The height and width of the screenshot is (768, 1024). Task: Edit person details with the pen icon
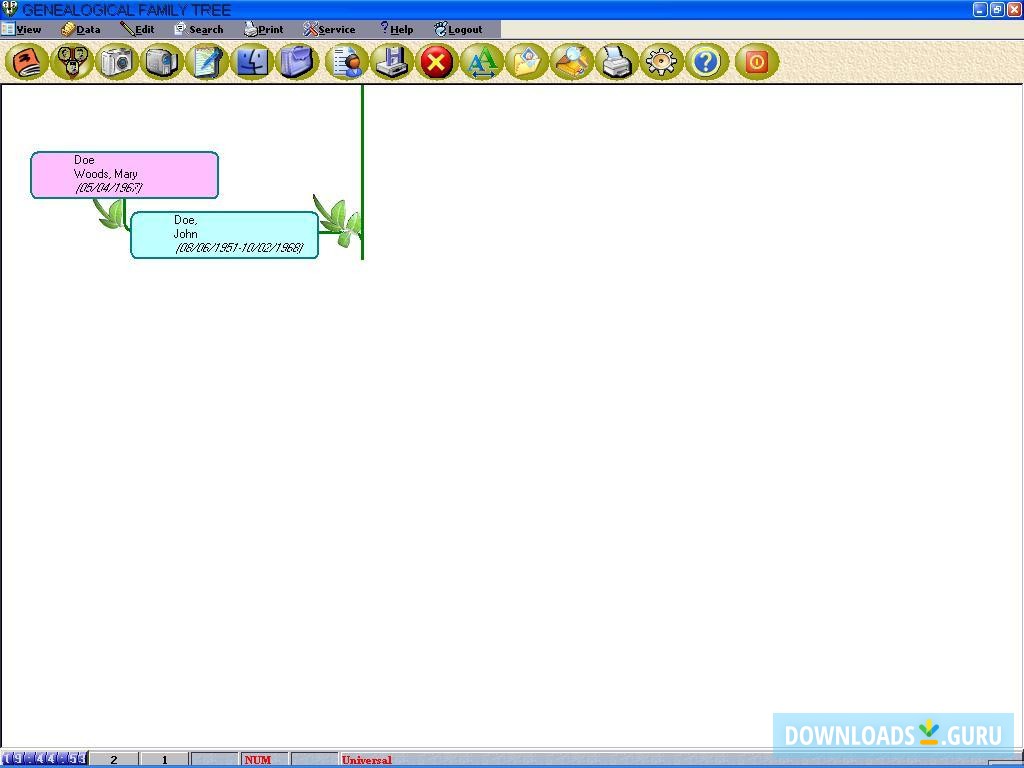(x=207, y=62)
